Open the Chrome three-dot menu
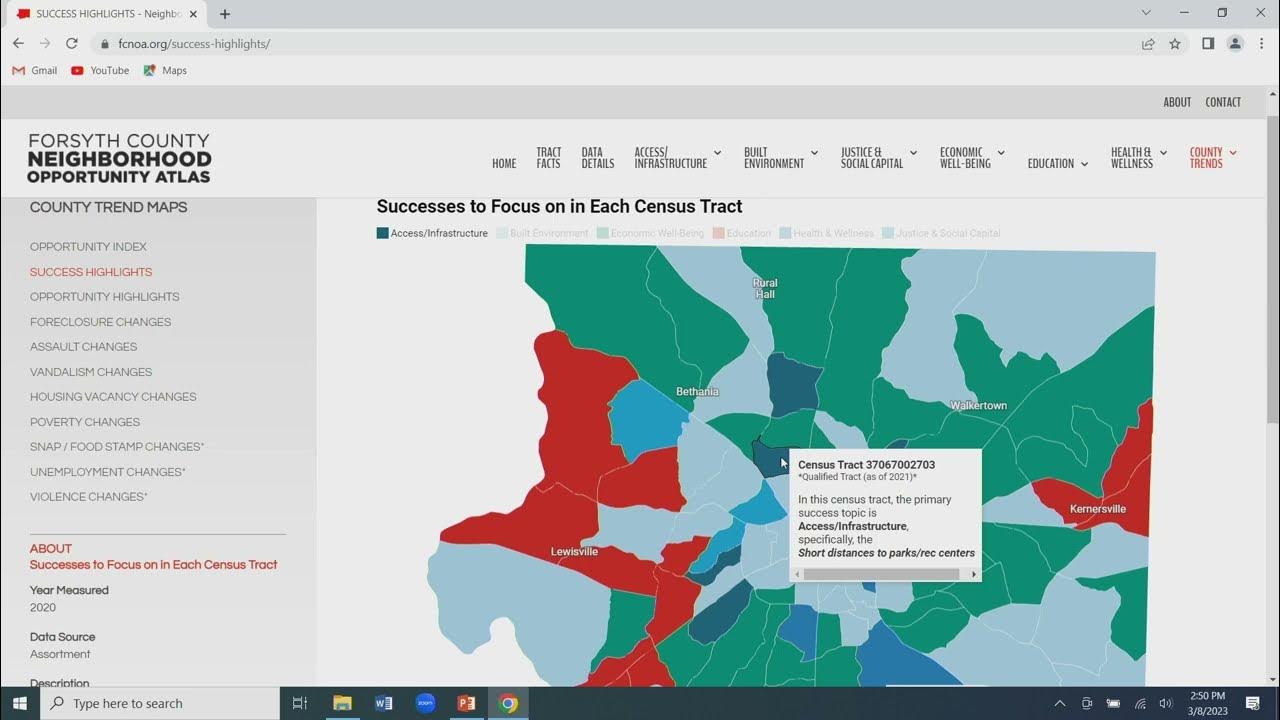Viewport: 1280px width, 720px height. click(x=1261, y=44)
